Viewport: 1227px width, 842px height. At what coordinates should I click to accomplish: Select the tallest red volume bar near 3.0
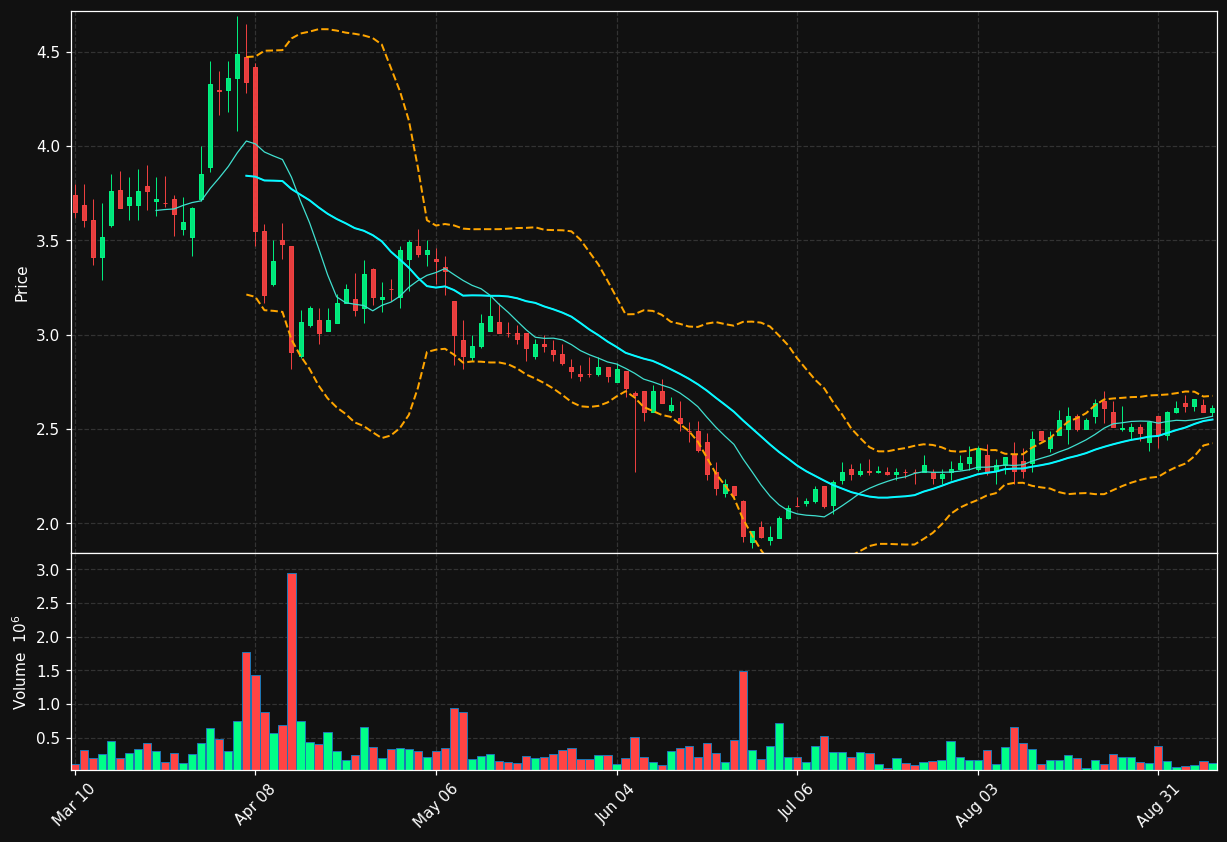(292, 671)
